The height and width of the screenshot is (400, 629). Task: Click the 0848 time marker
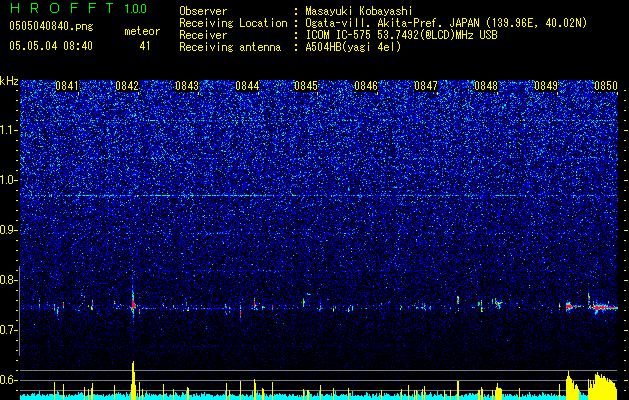tap(486, 86)
